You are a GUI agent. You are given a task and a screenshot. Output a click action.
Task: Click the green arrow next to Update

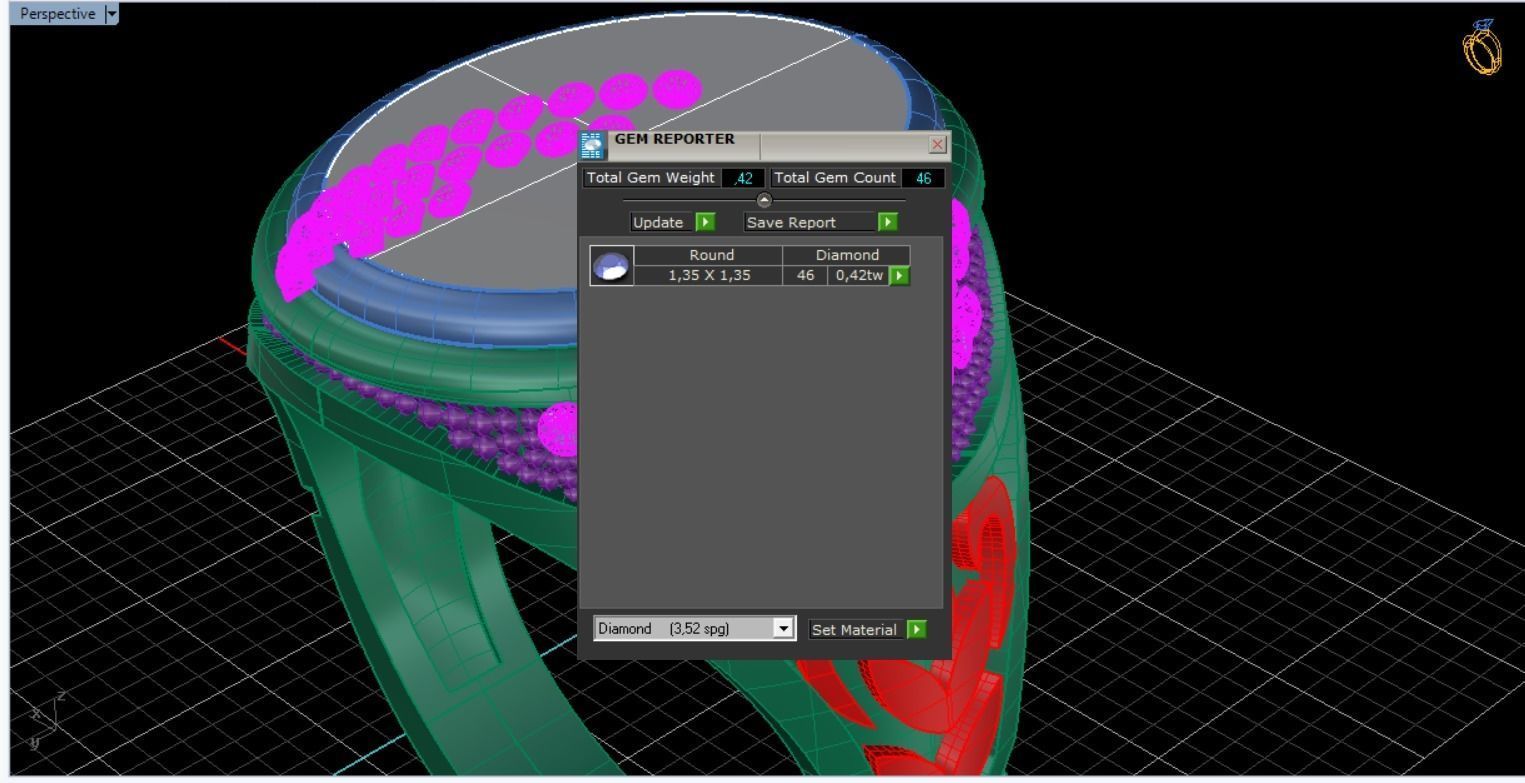706,222
